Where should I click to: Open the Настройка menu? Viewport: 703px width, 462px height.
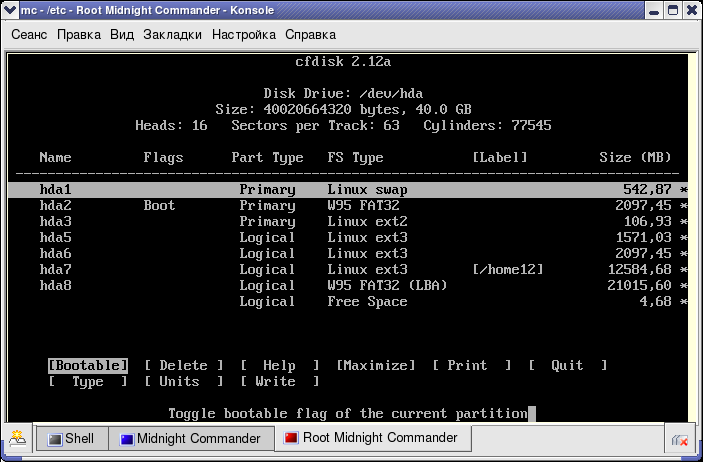pyautogui.click(x=244, y=35)
